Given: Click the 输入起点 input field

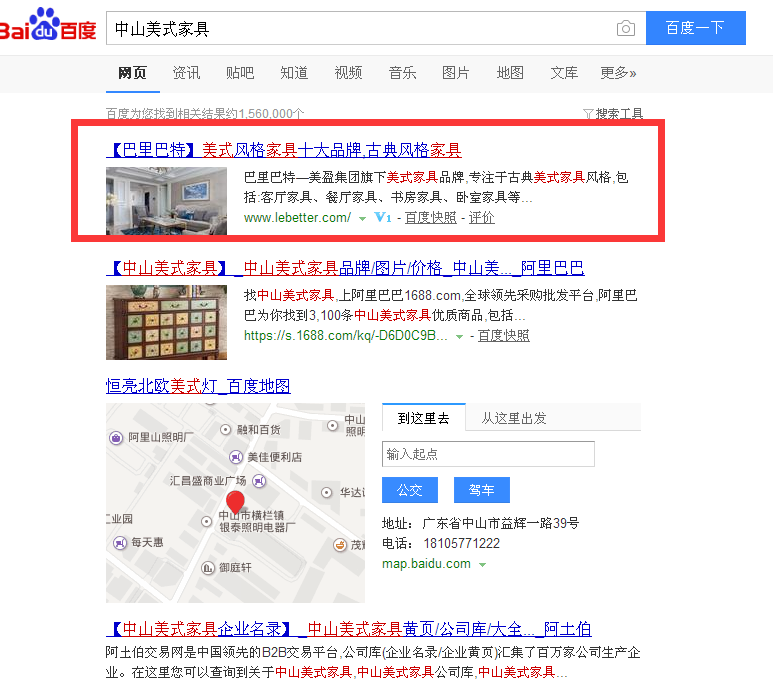Looking at the screenshot, I should [x=488, y=454].
